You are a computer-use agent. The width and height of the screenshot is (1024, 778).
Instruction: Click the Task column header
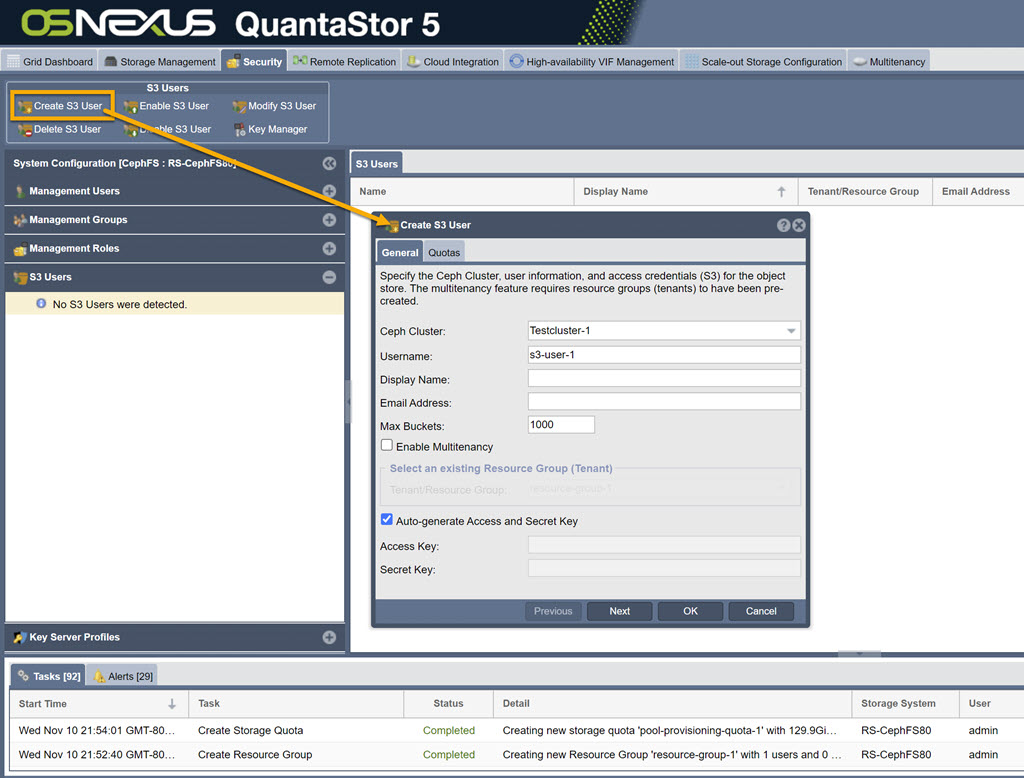point(296,704)
